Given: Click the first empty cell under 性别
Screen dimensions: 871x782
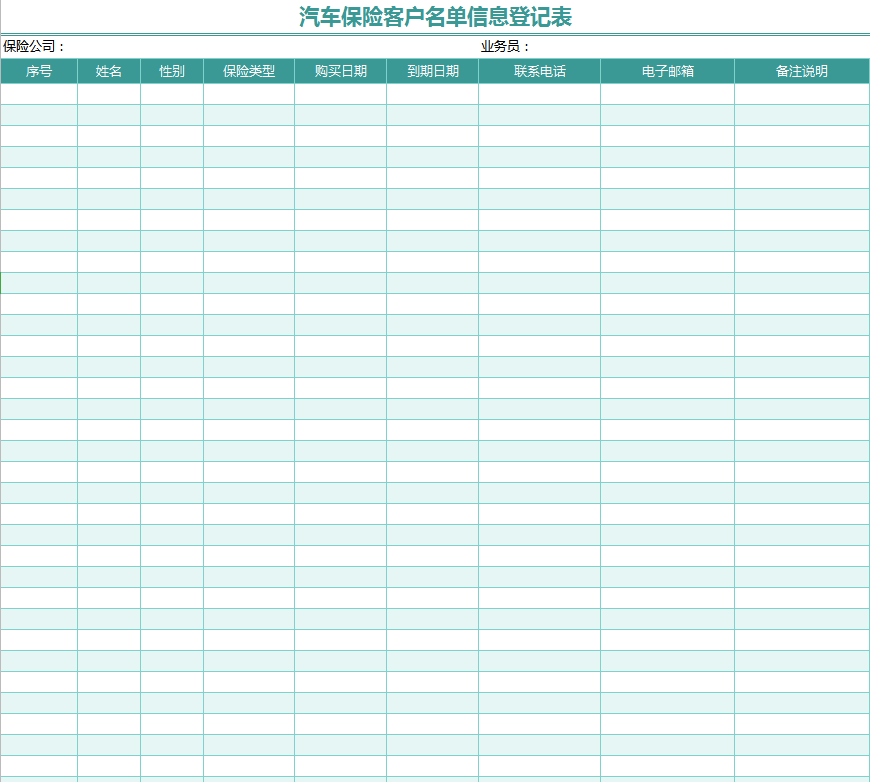Looking at the screenshot, I should pyautogui.click(x=172, y=93).
